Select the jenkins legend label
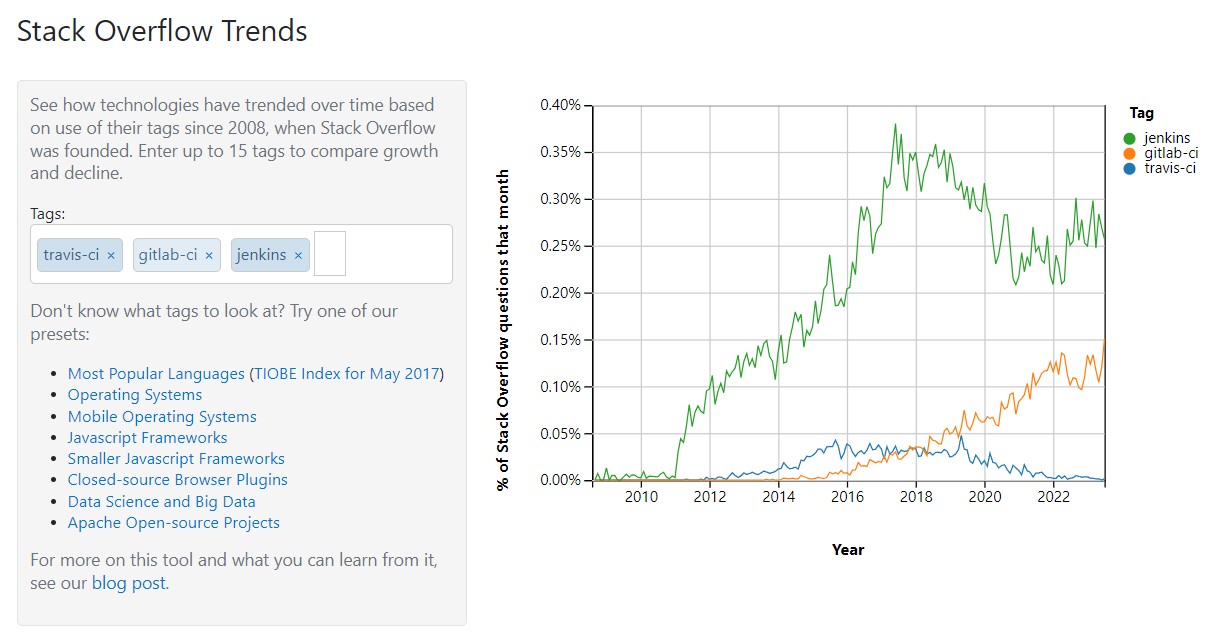Image resolution: width=1231 pixels, height=636 pixels. click(1167, 138)
